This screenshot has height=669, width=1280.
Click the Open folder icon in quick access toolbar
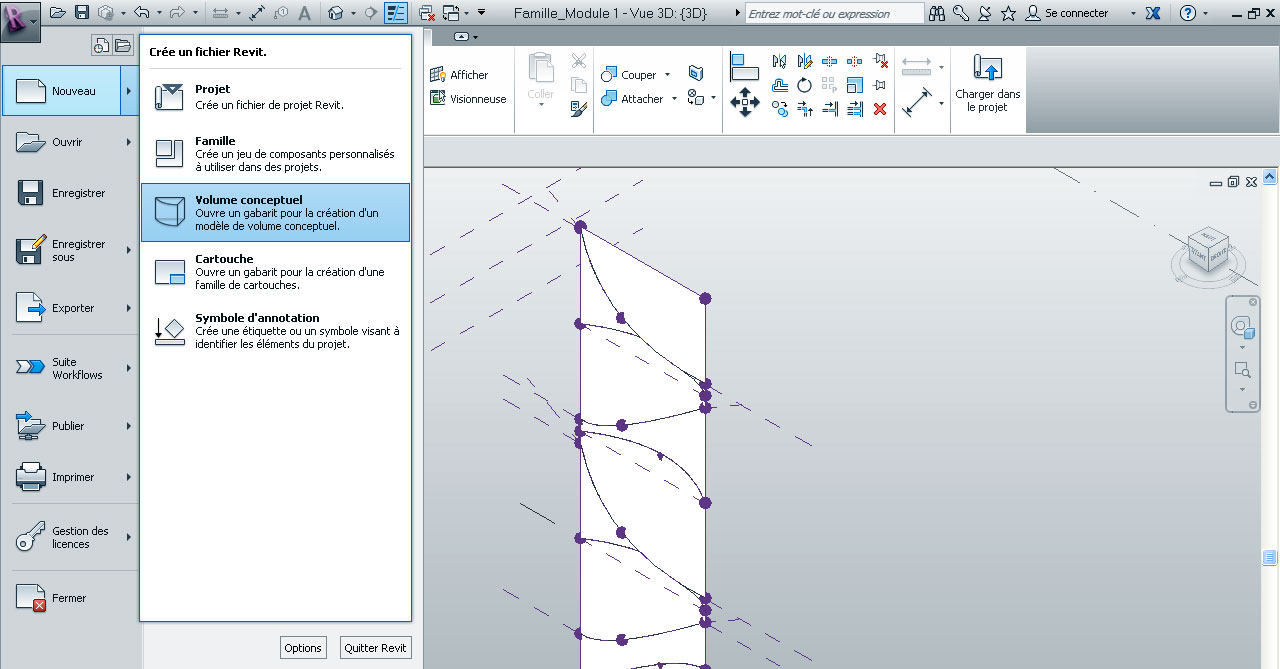click(58, 13)
